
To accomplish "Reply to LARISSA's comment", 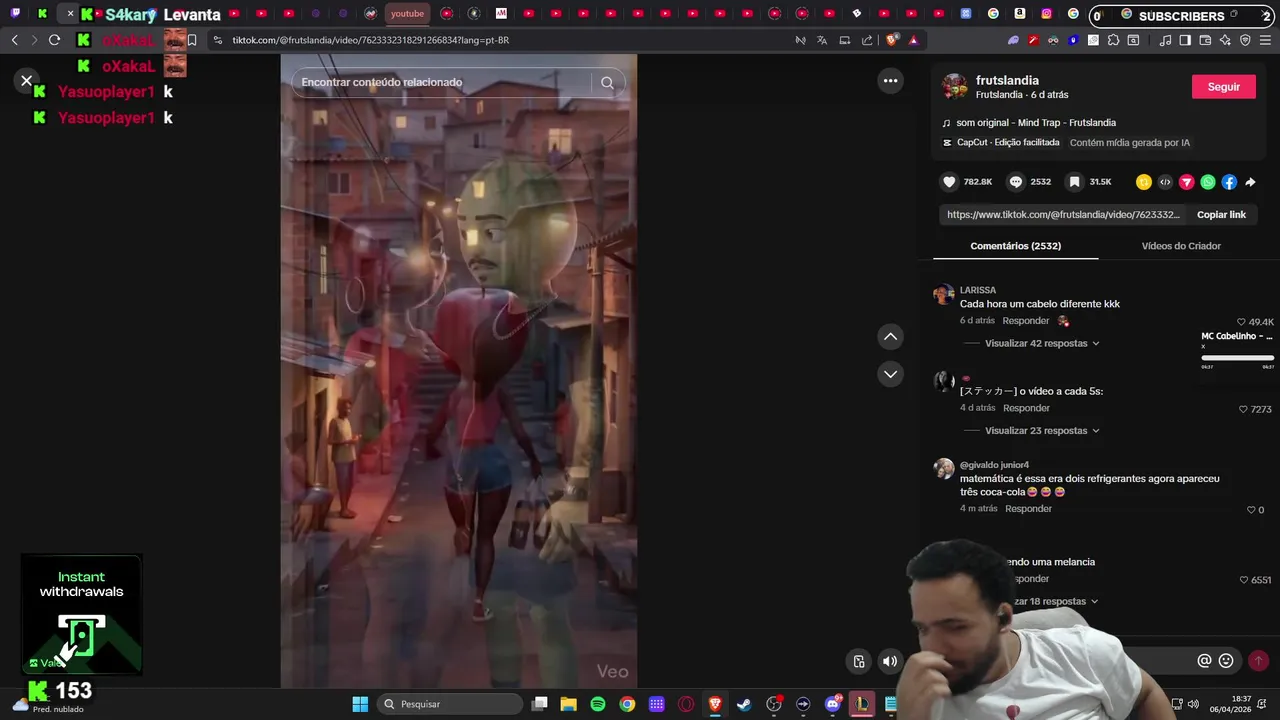I will point(1026,321).
